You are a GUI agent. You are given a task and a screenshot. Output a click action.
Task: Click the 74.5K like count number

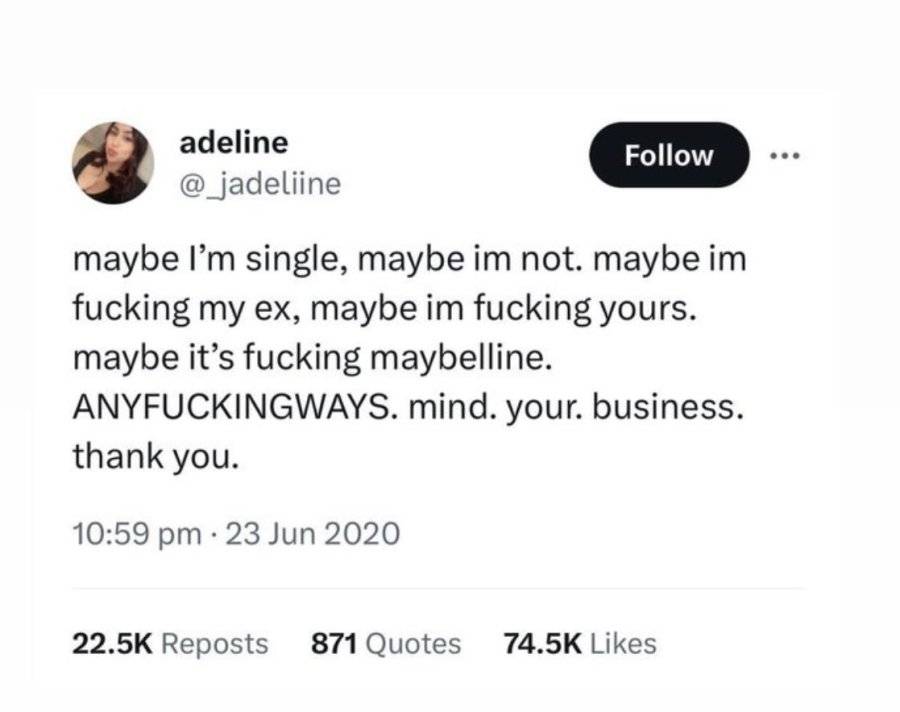click(x=542, y=643)
